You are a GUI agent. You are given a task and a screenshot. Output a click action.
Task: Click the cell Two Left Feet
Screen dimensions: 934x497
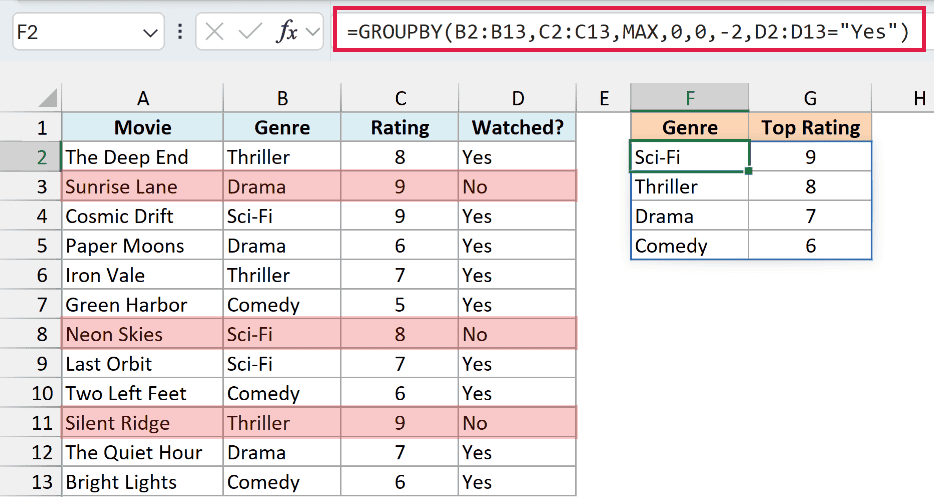(142, 393)
